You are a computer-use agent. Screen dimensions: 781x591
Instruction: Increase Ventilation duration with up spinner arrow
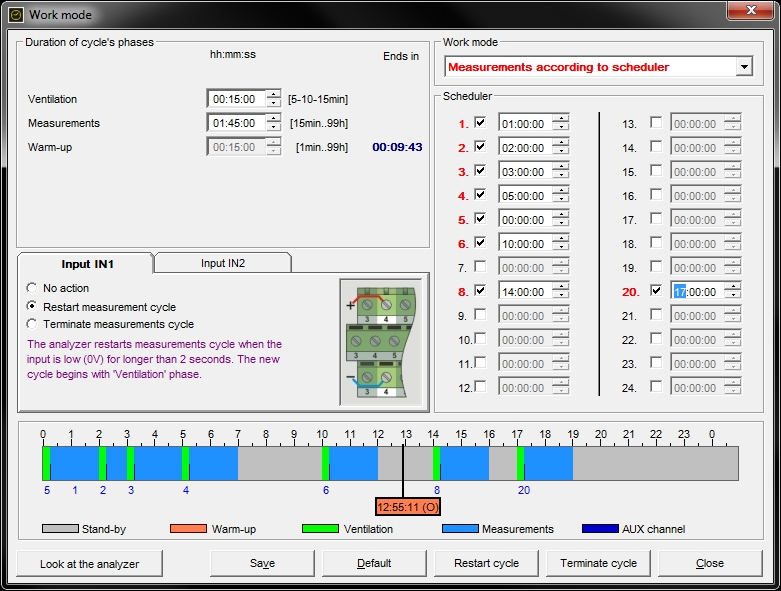(x=274, y=94)
